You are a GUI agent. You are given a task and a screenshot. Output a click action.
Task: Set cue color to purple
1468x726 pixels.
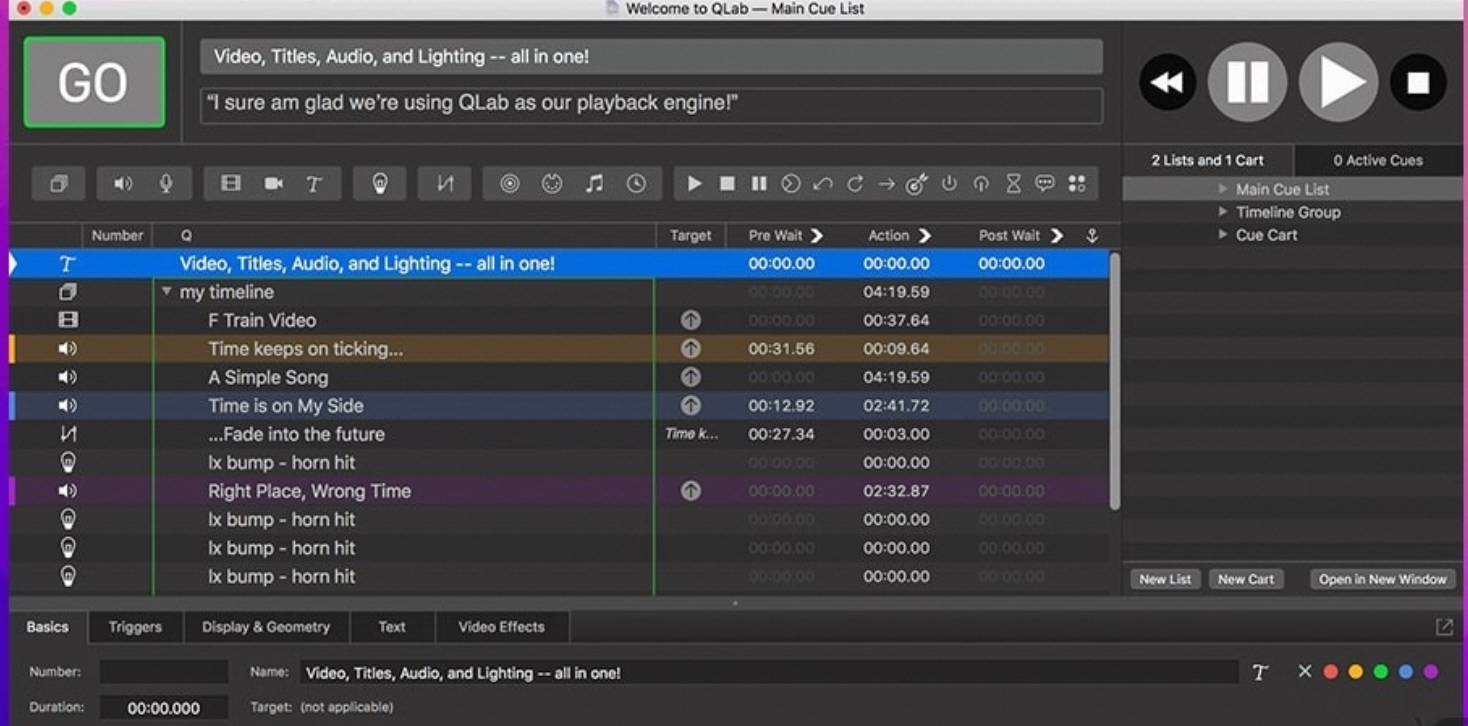[x=1431, y=672]
